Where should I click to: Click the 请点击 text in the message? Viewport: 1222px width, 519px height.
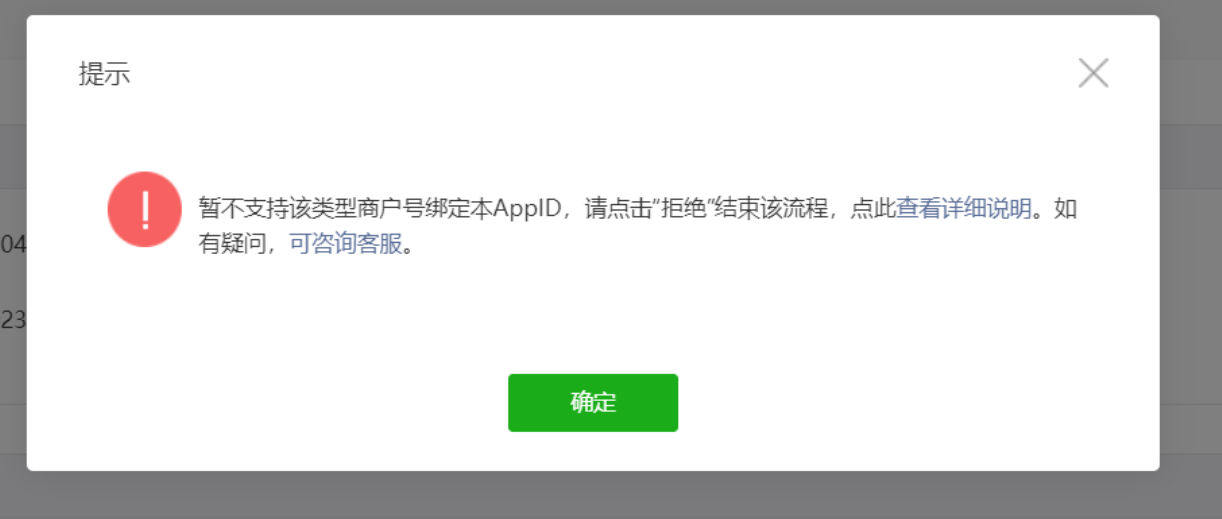point(617,209)
